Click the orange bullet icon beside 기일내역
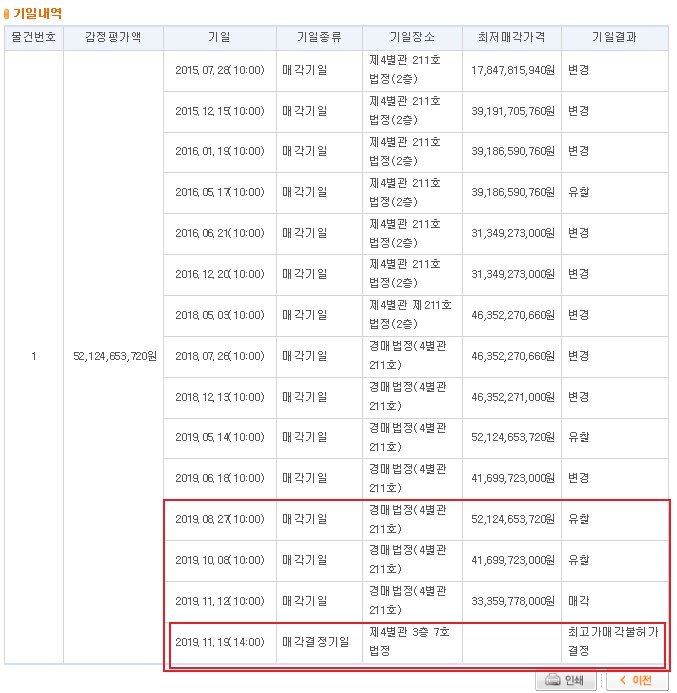This screenshot has width=677, height=693. pyautogui.click(x=7, y=12)
